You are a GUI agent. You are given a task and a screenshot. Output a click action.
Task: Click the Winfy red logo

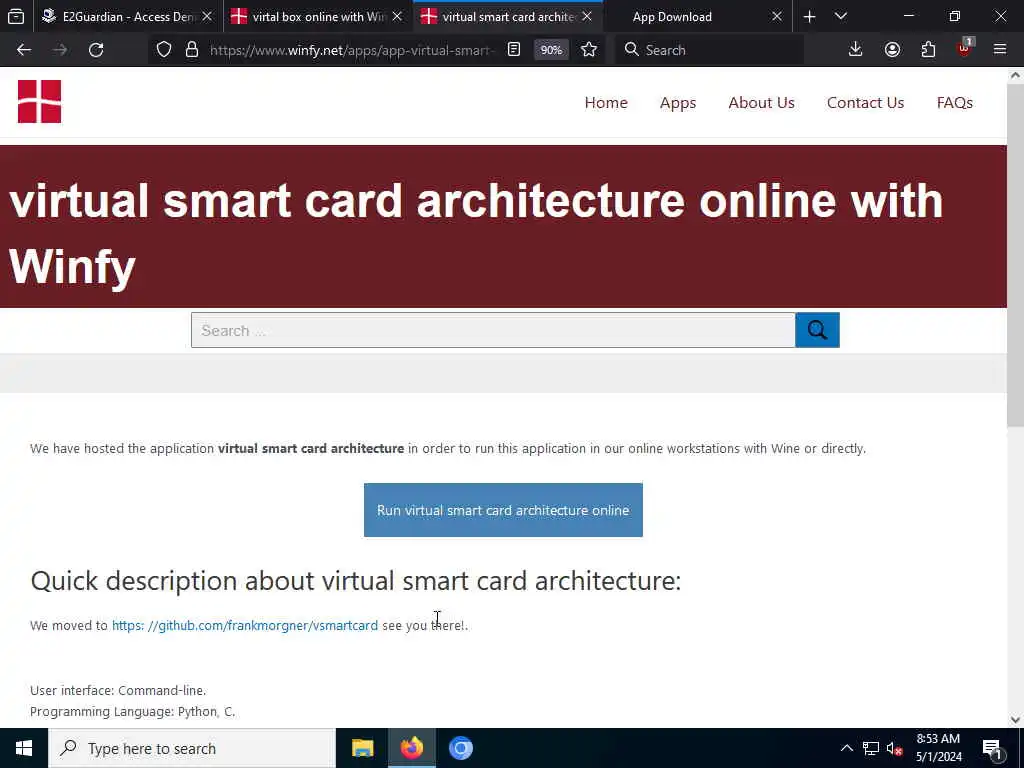pos(39,101)
